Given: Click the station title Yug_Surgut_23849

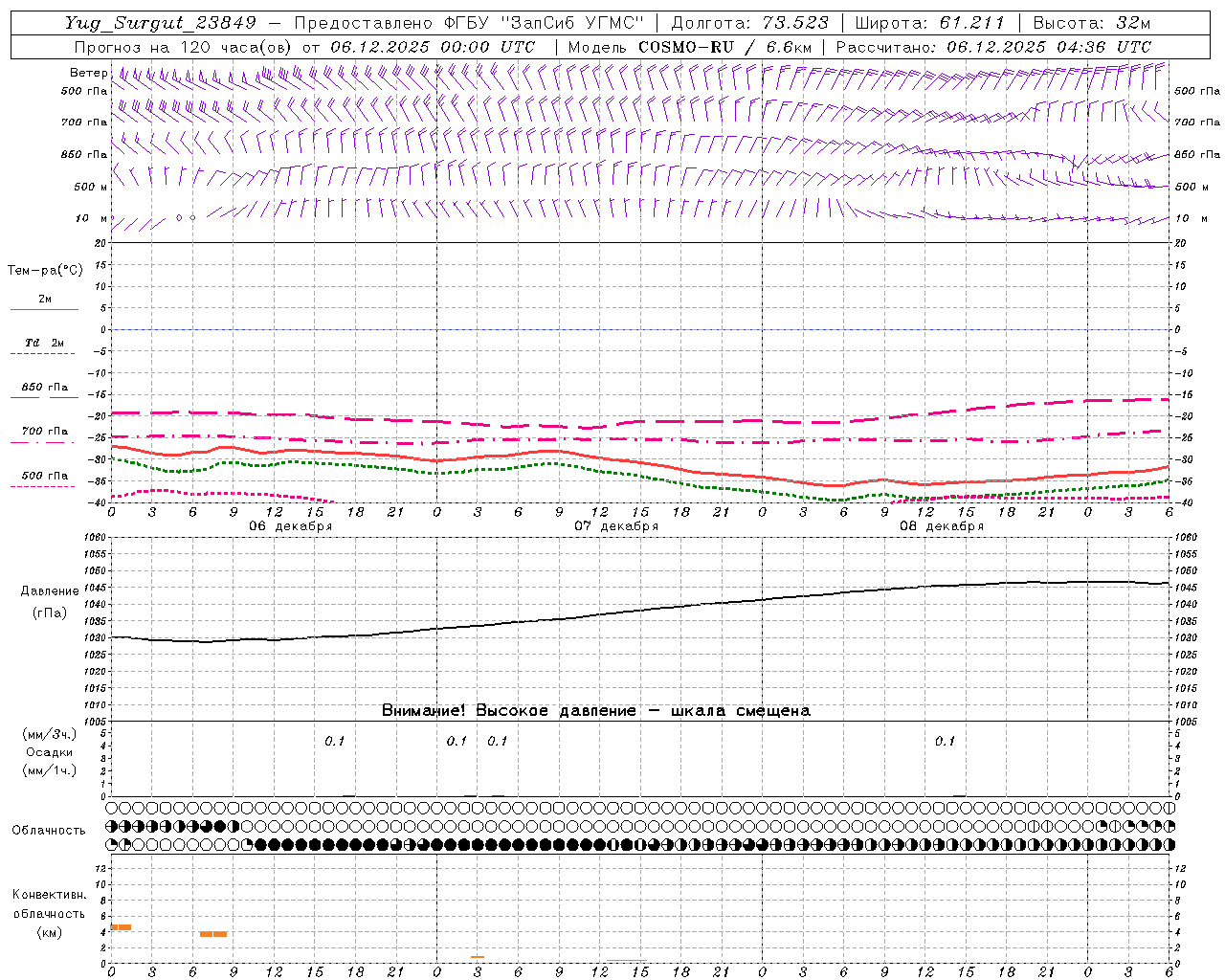Looking at the screenshot, I should click(x=161, y=23).
